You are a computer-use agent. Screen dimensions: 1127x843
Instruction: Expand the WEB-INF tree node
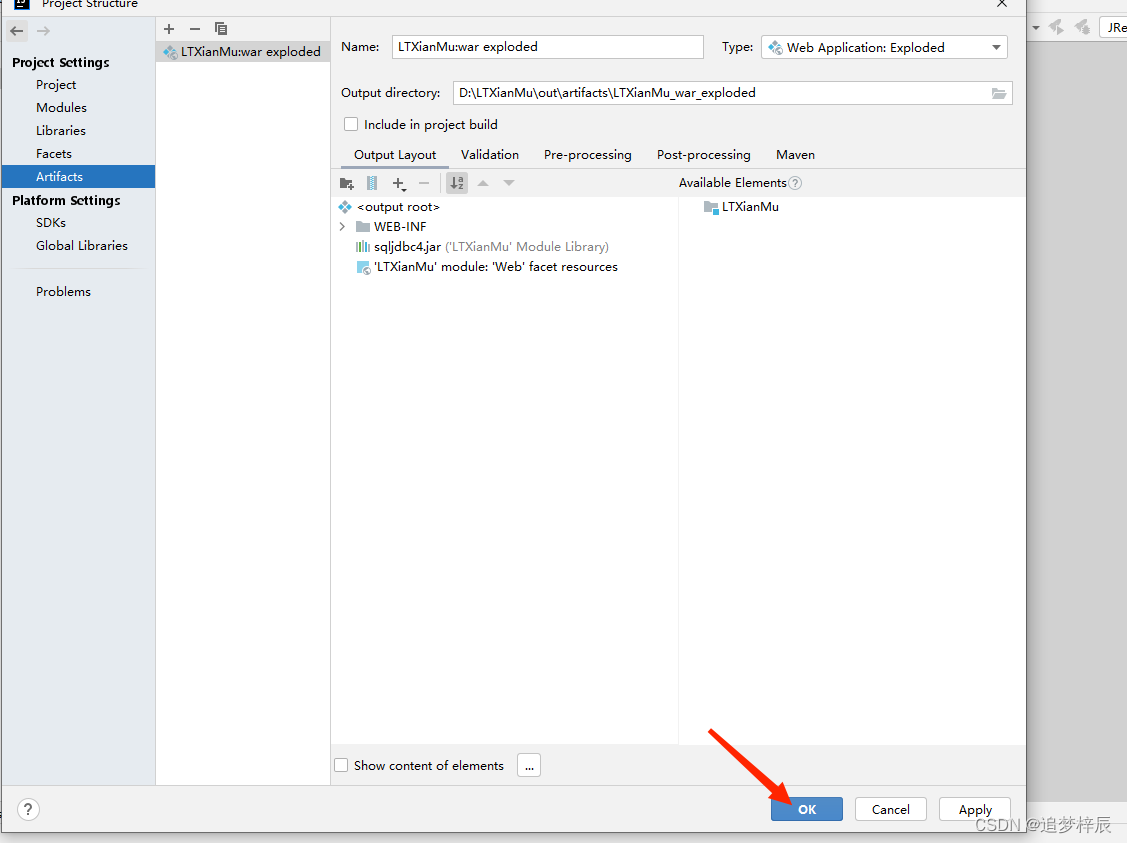coord(342,226)
